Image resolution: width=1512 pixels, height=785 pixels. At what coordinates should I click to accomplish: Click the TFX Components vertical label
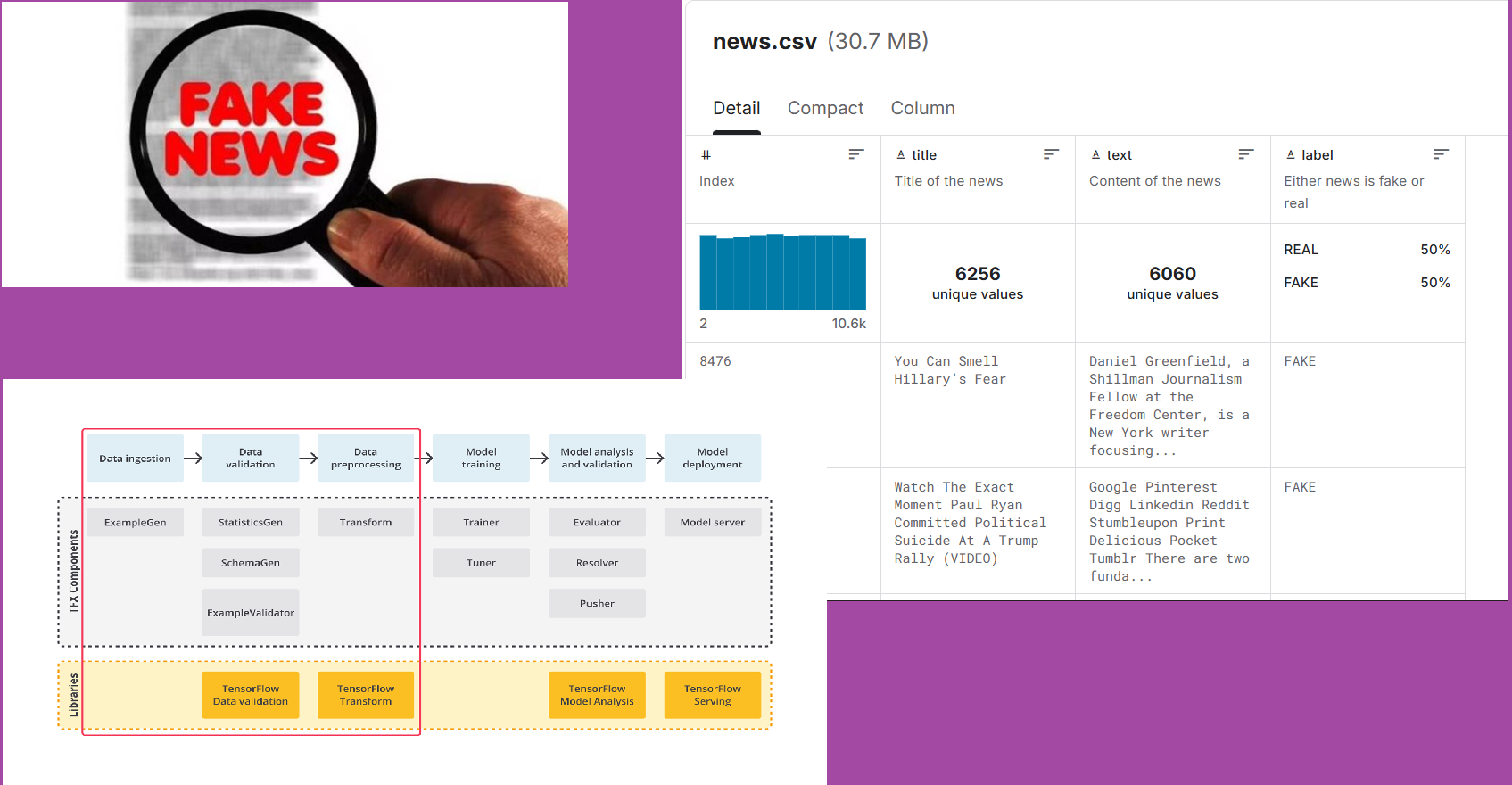click(73, 572)
